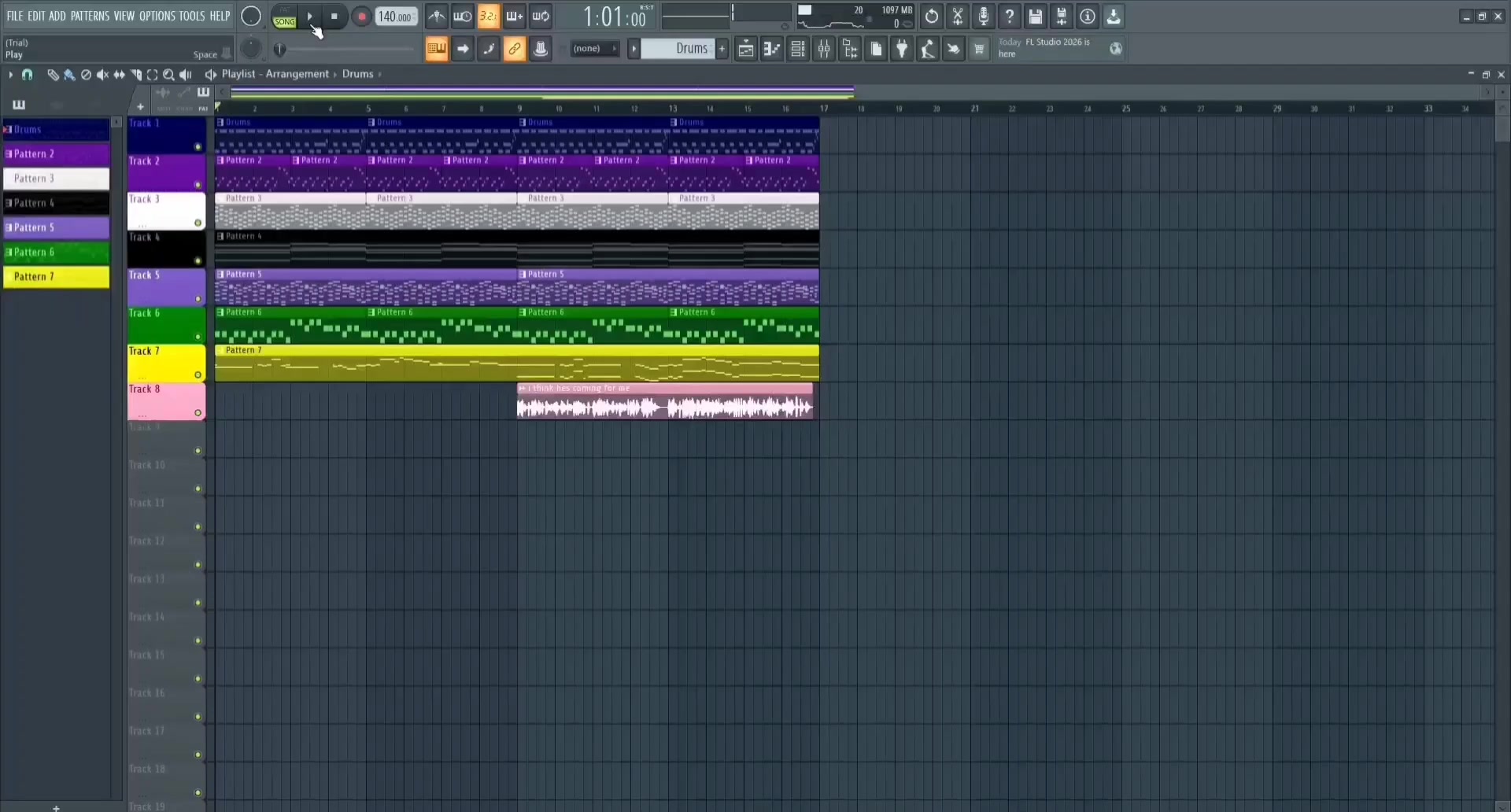1511x812 pixels.
Task: Open the Channel rack icon
Action: click(x=797, y=50)
